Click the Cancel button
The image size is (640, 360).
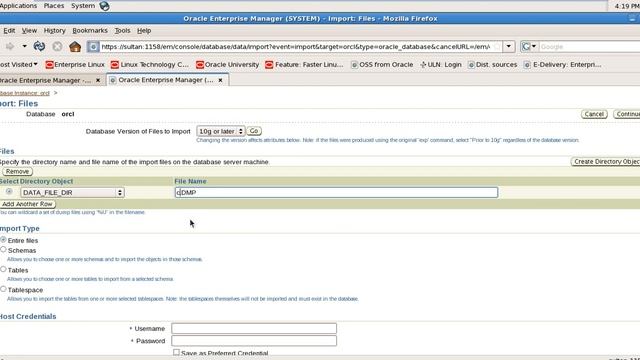594,114
